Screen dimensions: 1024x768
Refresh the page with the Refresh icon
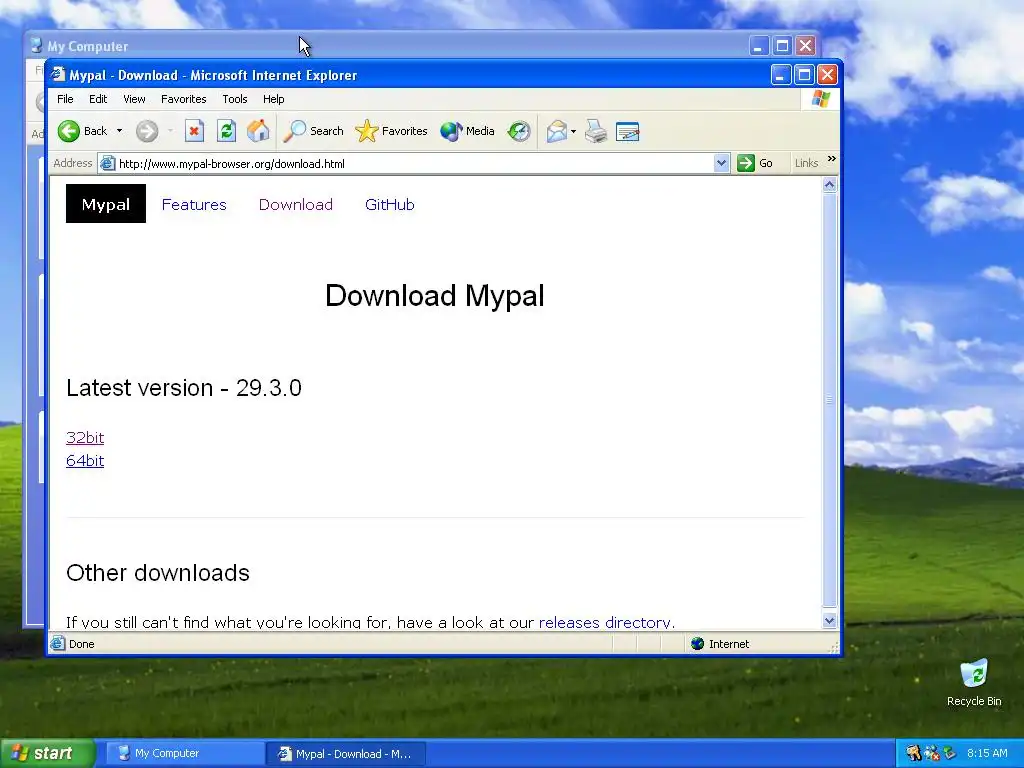click(x=226, y=131)
